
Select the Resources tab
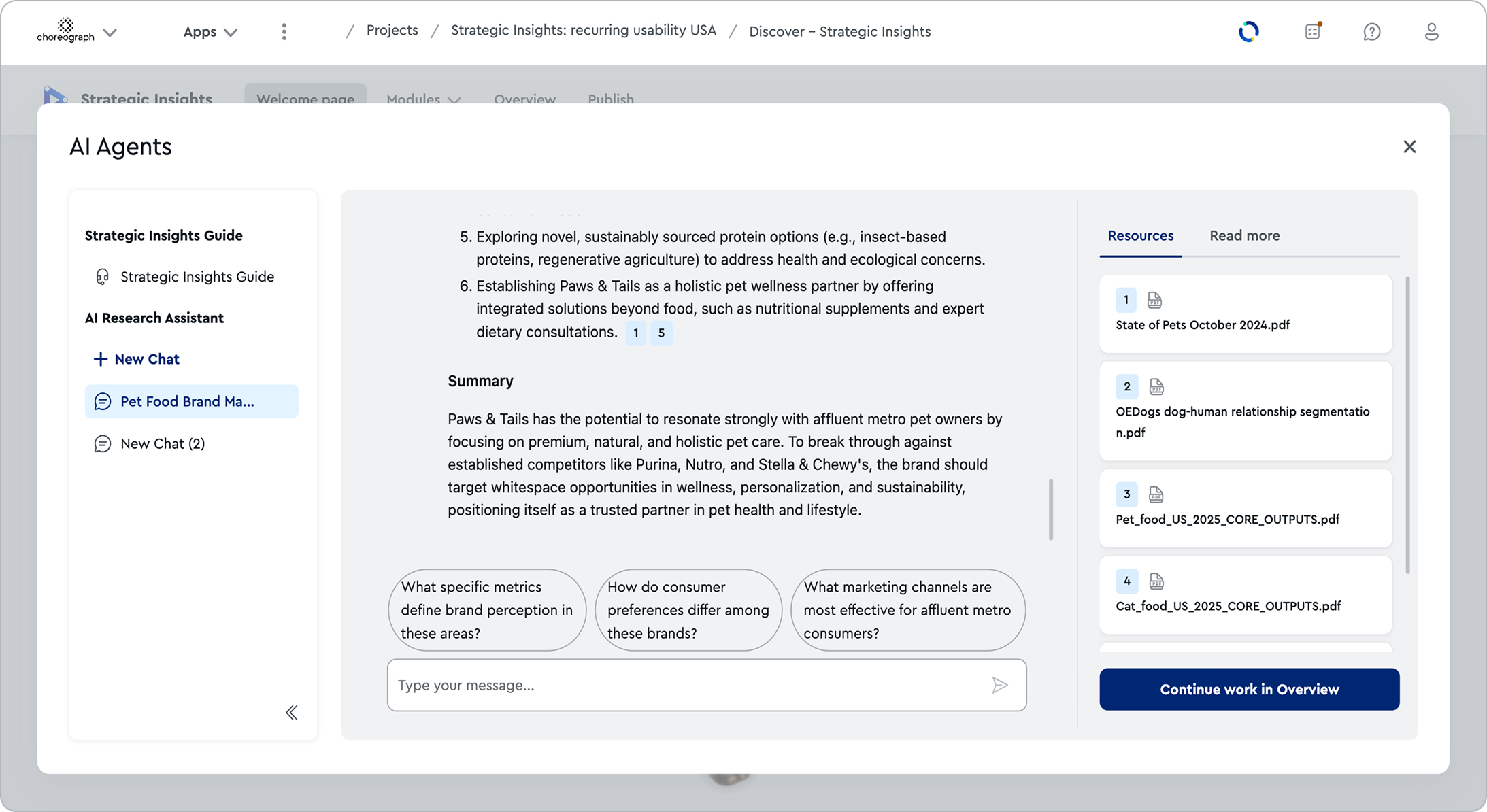pos(1141,236)
